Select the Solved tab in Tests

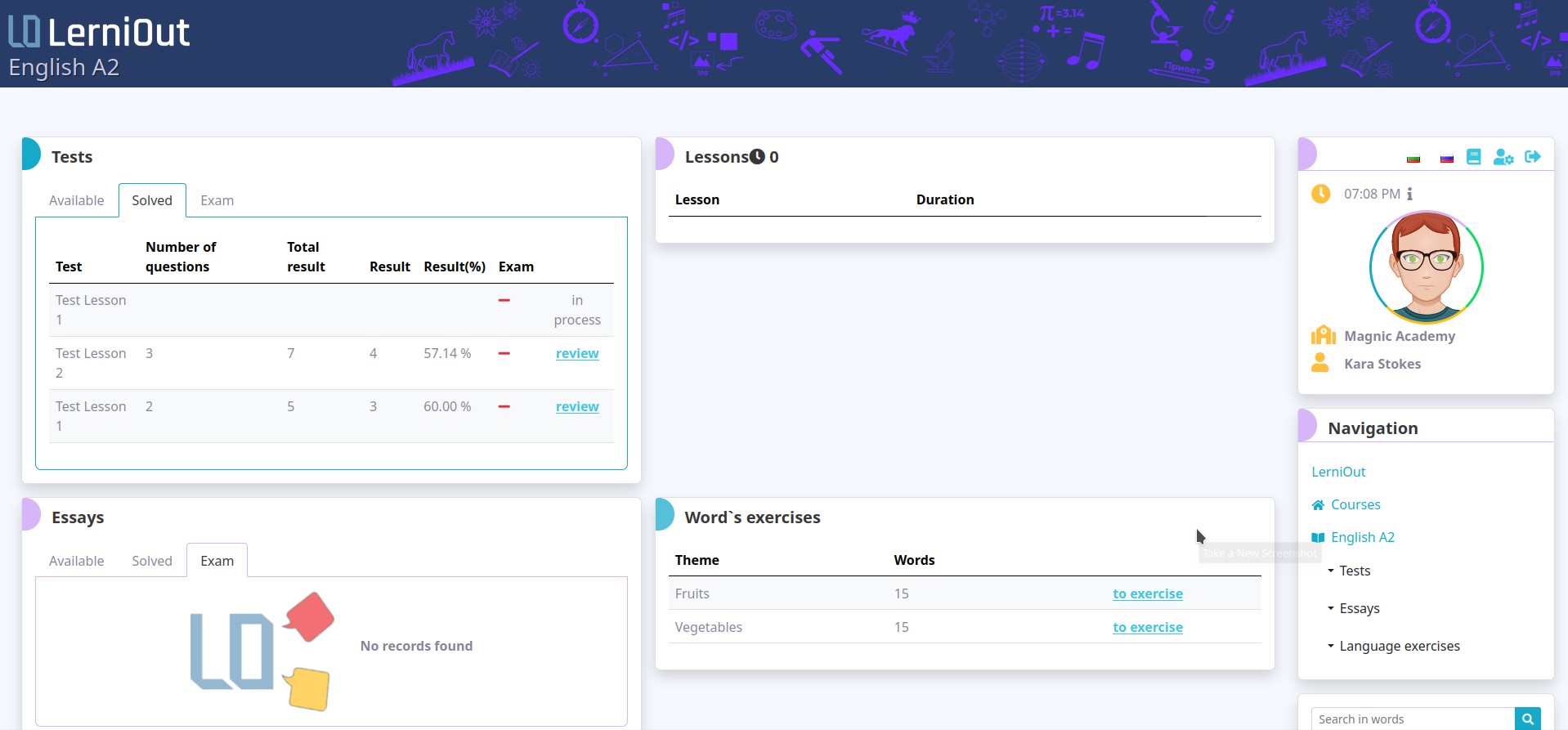(x=152, y=200)
